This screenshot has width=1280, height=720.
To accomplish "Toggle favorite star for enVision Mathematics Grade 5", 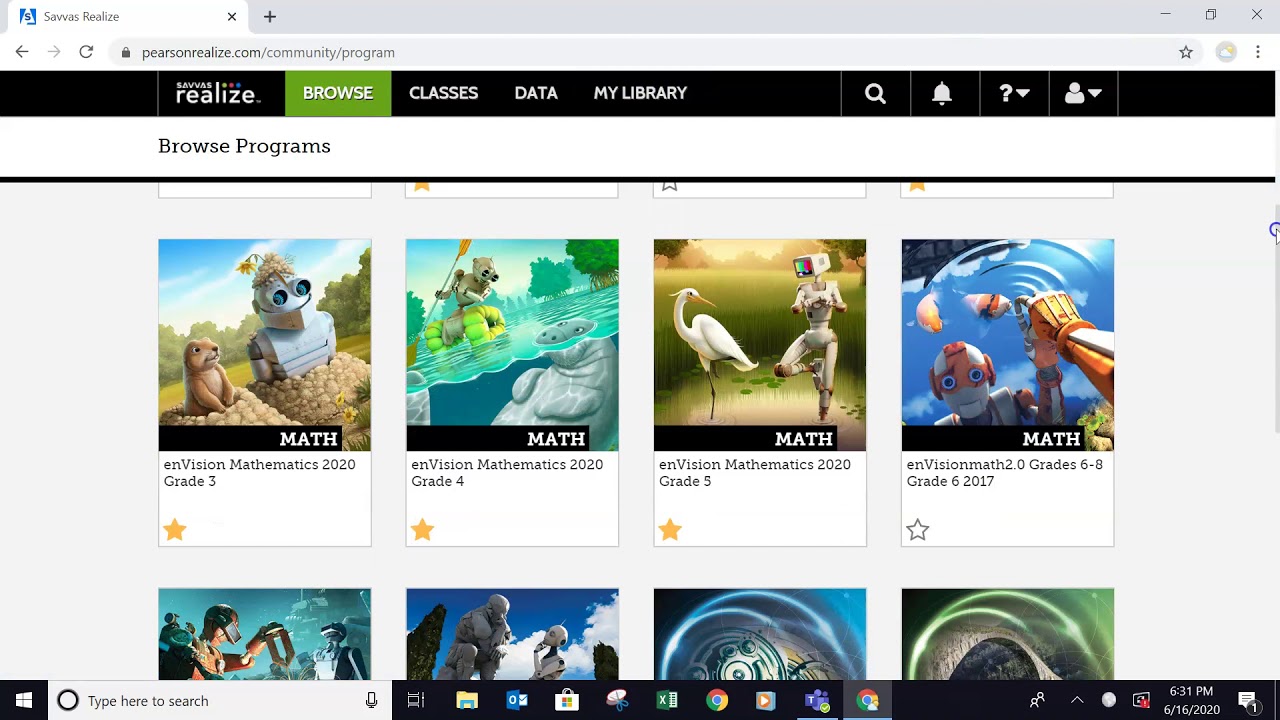I will (670, 530).
